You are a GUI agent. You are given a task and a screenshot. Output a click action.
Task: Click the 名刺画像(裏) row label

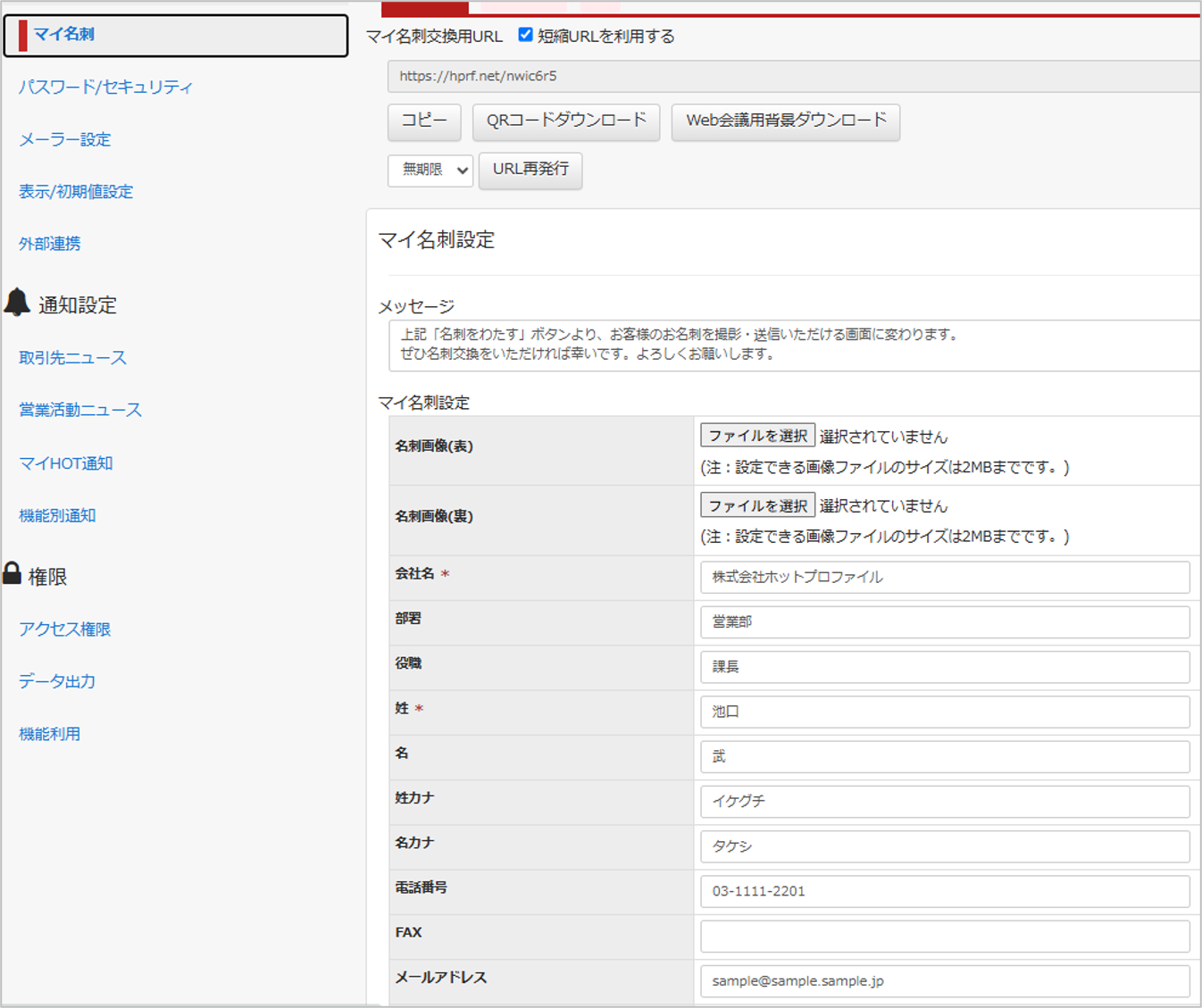434,516
